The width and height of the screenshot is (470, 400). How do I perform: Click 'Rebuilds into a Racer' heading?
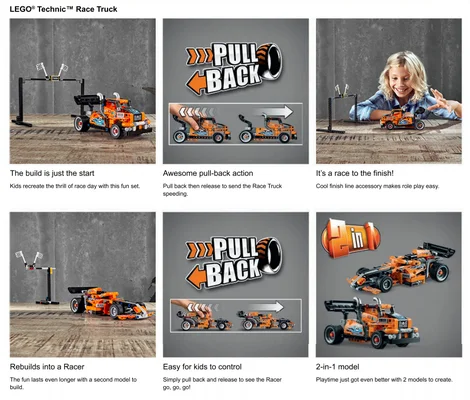(47, 367)
